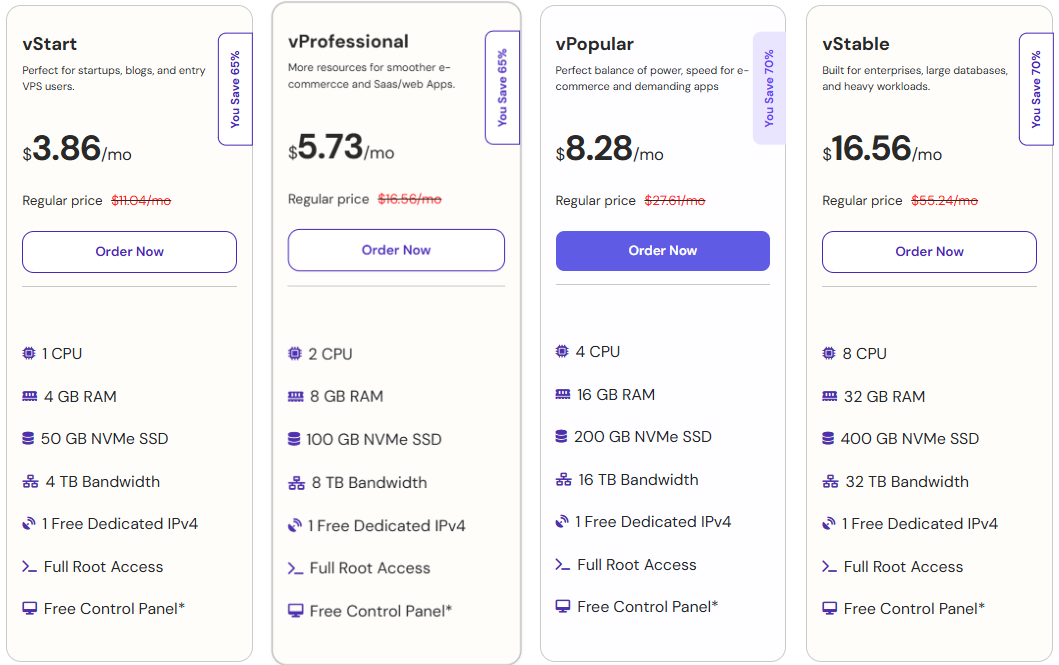
Task: Click the Free Control Panel monitor icon on vPopular
Action: [563, 605]
